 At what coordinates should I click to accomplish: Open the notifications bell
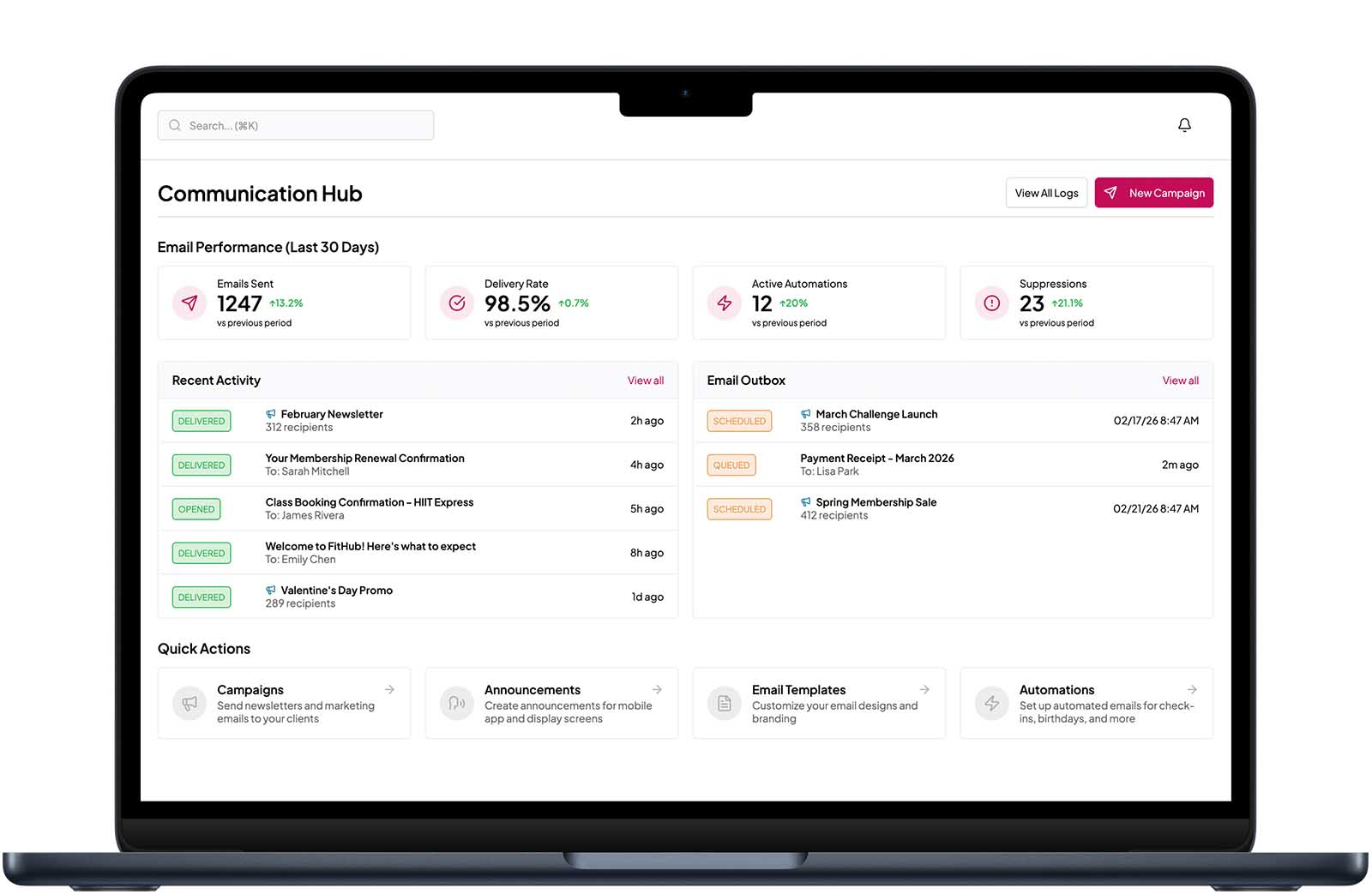[x=1184, y=124]
